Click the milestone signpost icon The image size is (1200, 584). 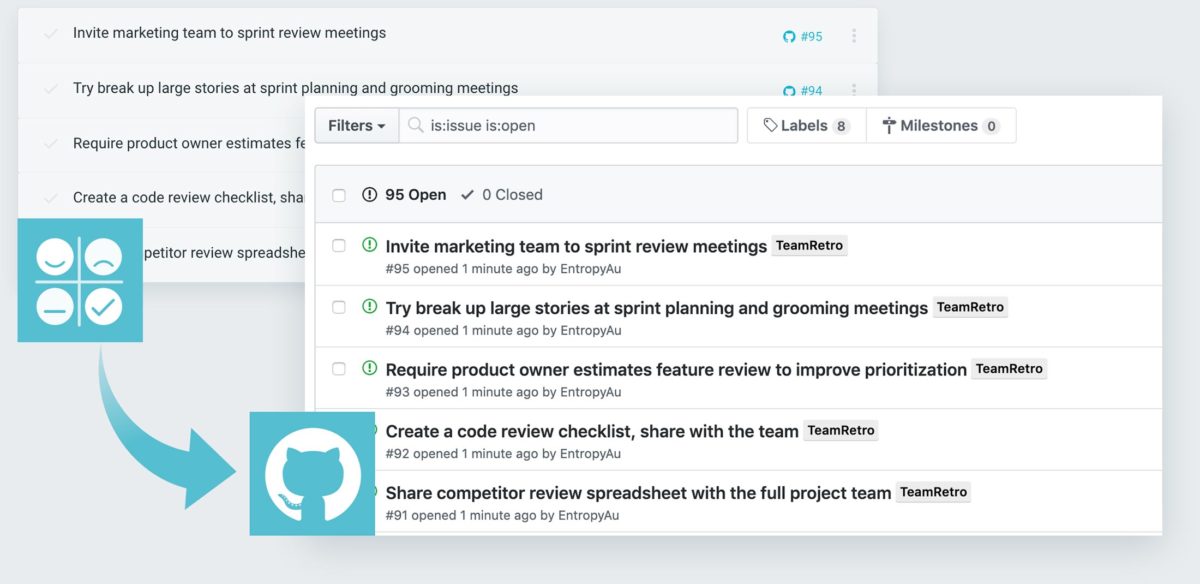(888, 125)
